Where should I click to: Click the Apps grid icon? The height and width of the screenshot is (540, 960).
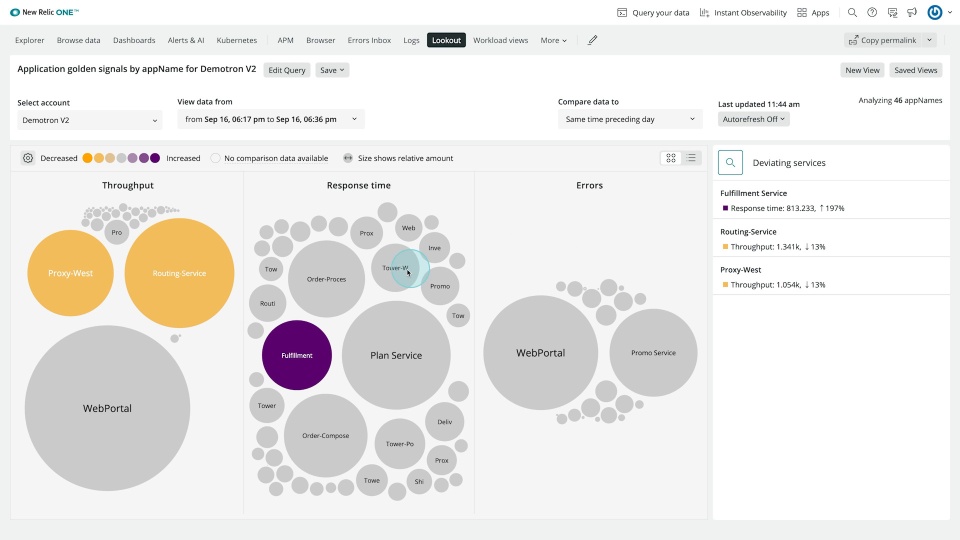[x=801, y=12]
